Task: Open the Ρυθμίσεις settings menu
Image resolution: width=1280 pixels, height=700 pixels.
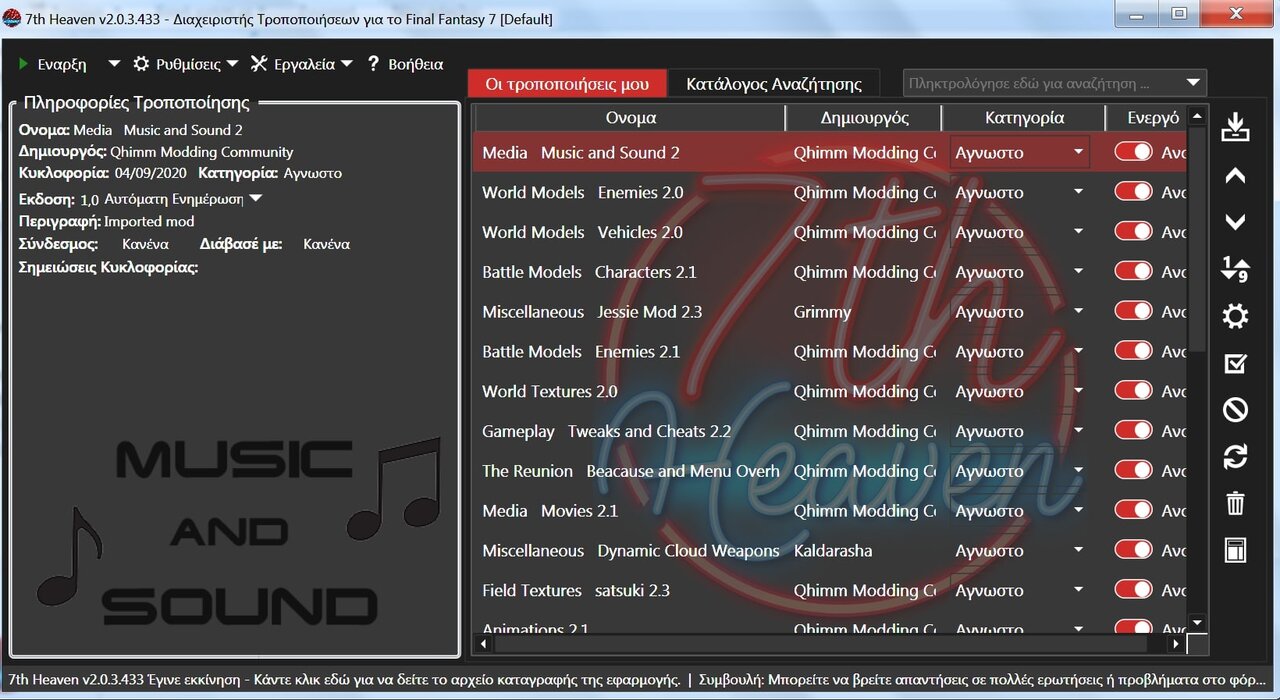Action: (186, 64)
